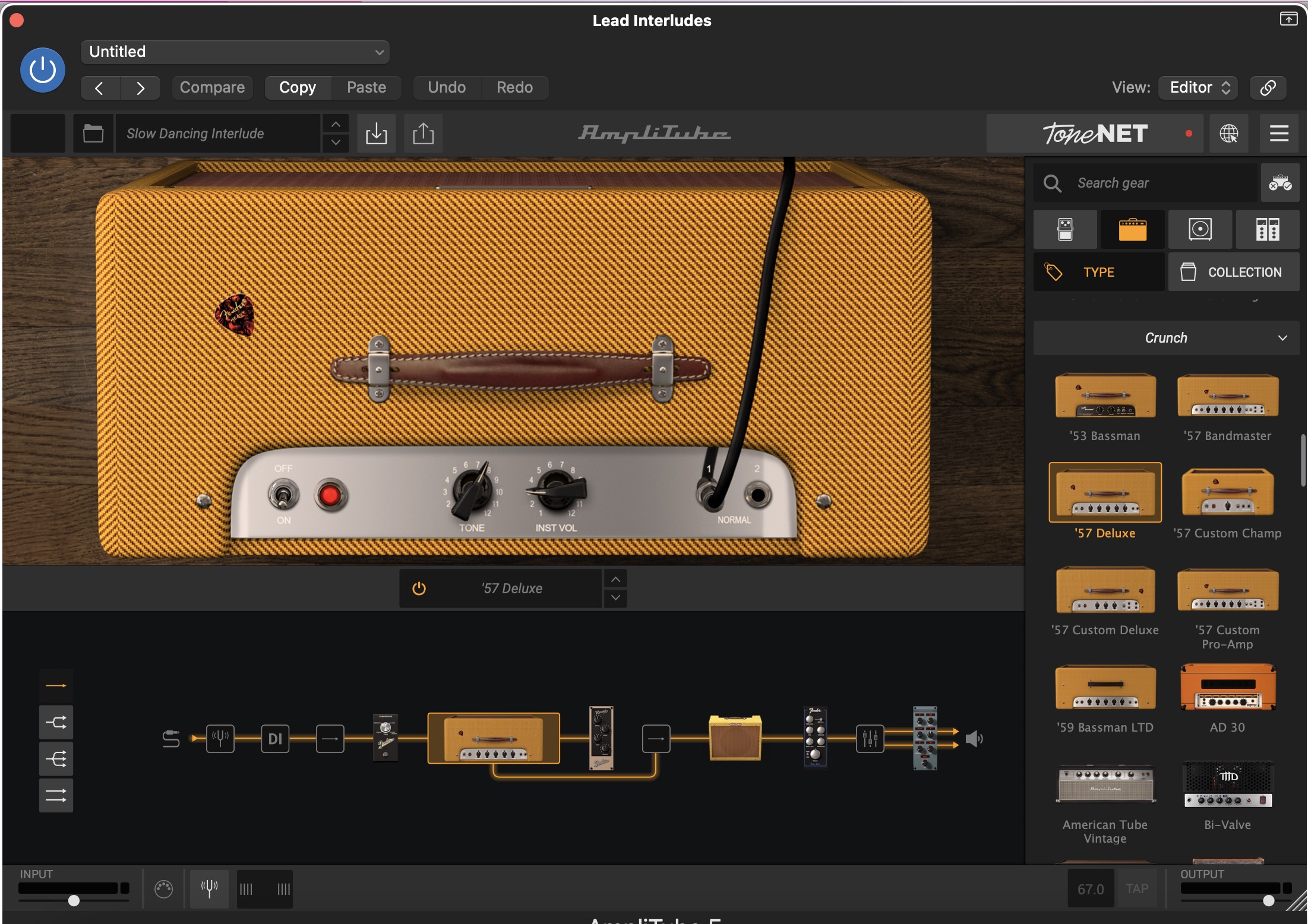Open the preset browser folder icon
Viewport: 1308px width, 924px height.
tap(93, 133)
